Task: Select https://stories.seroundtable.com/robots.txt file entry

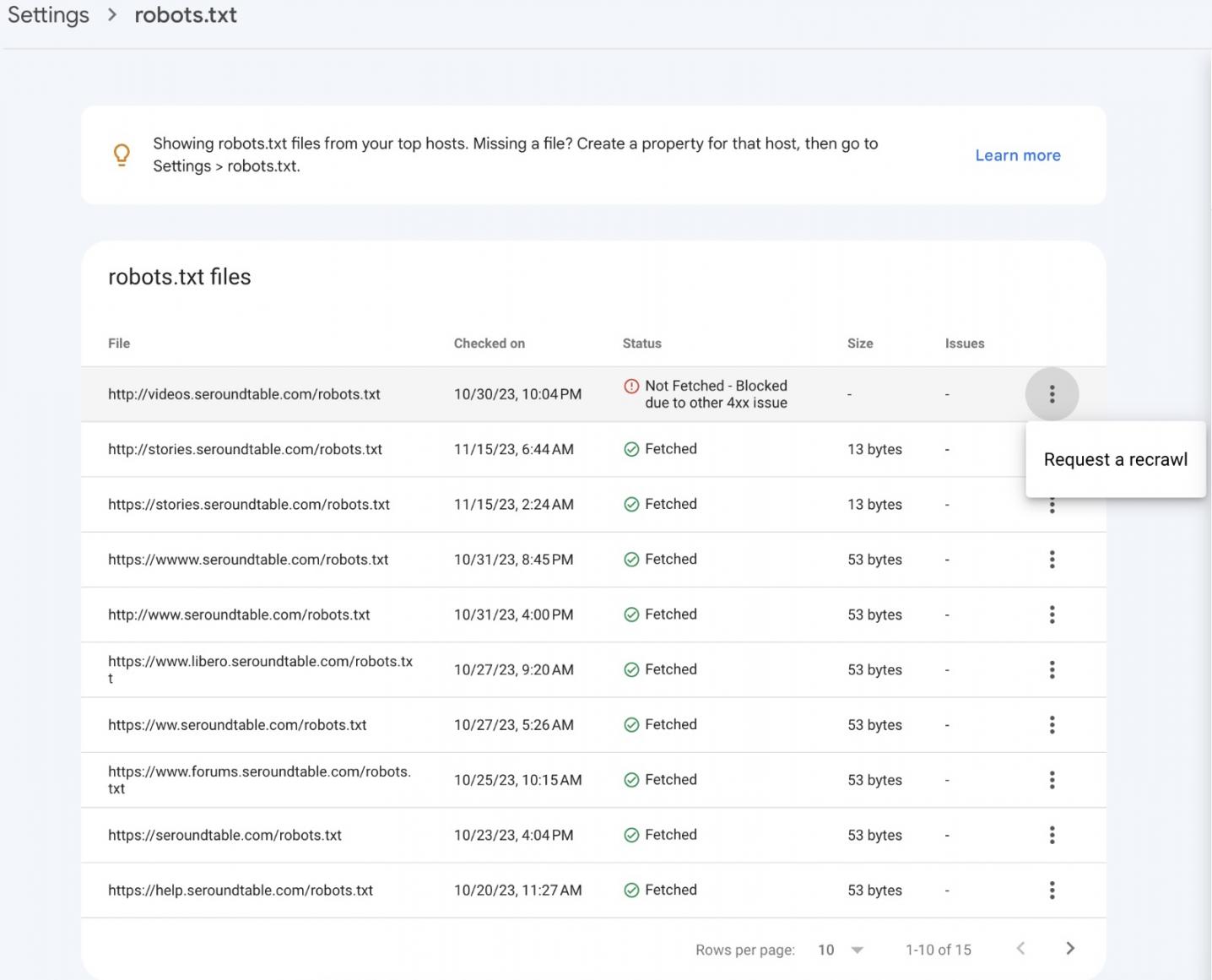Action: click(x=249, y=505)
